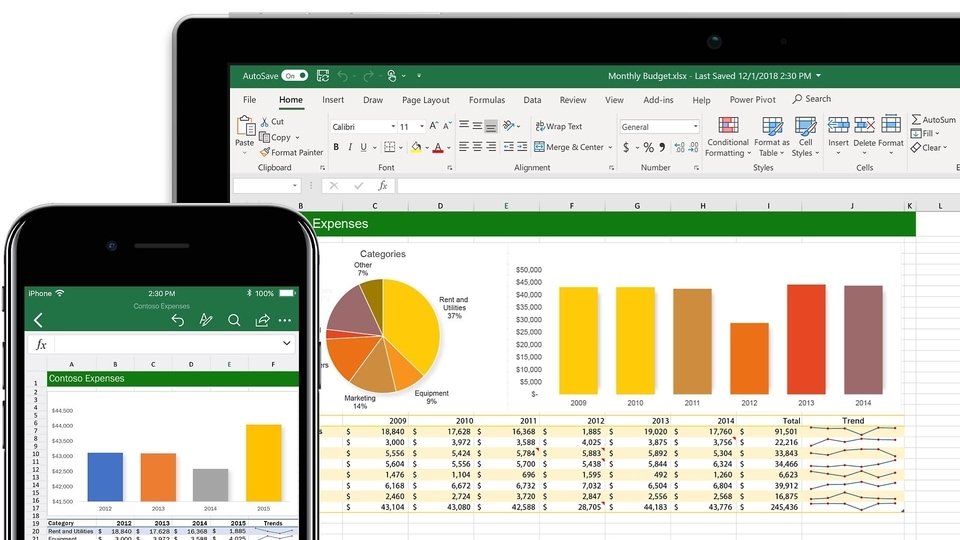Click the Save icon in title bar

(323, 76)
